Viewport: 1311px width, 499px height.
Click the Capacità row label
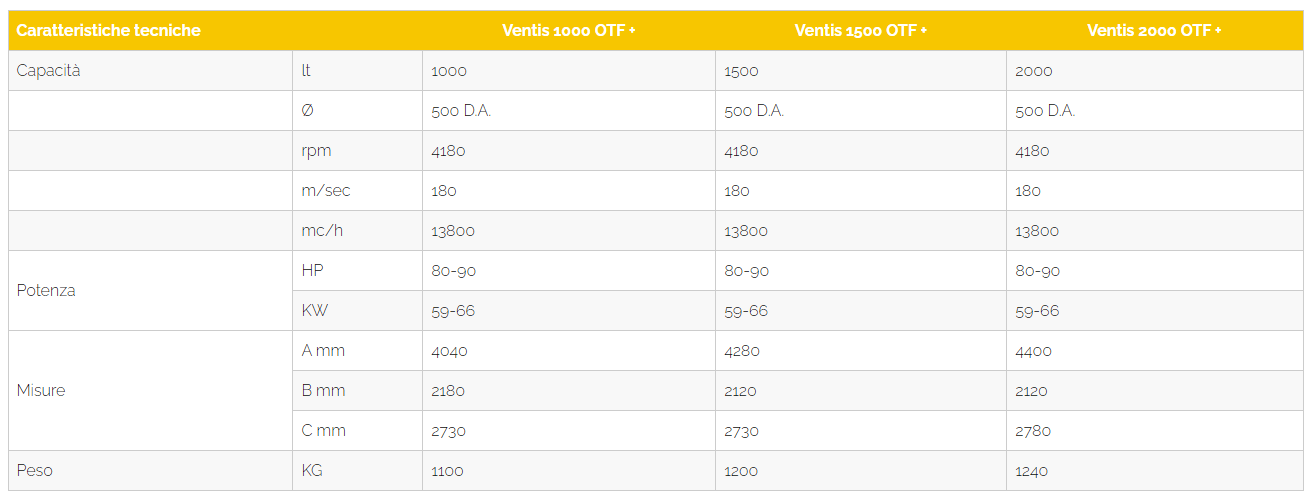point(48,71)
